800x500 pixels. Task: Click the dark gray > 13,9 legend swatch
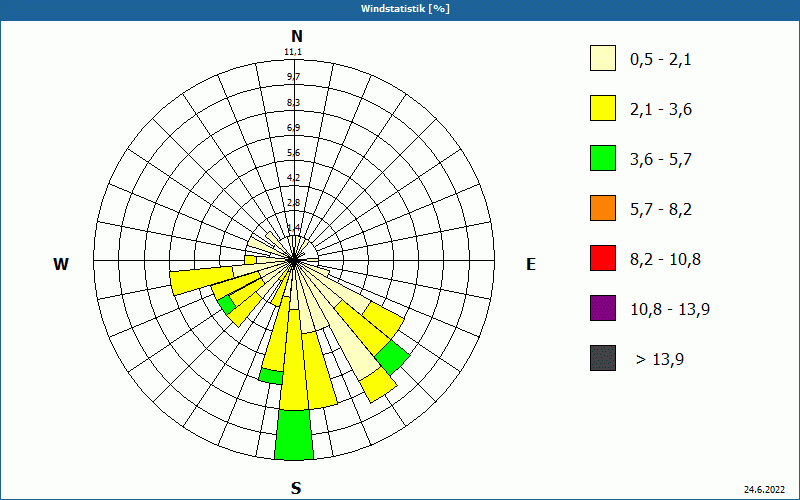603,358
